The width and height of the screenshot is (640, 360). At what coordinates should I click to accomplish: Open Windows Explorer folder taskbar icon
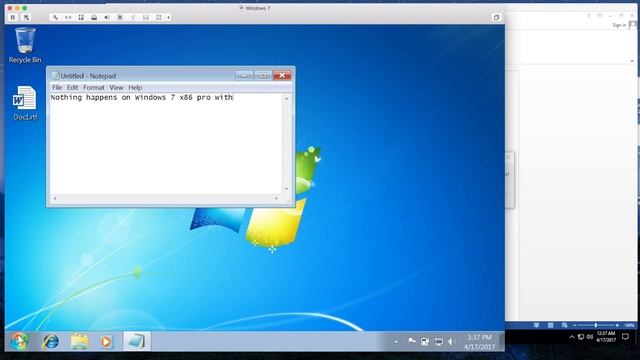[79, 341]
